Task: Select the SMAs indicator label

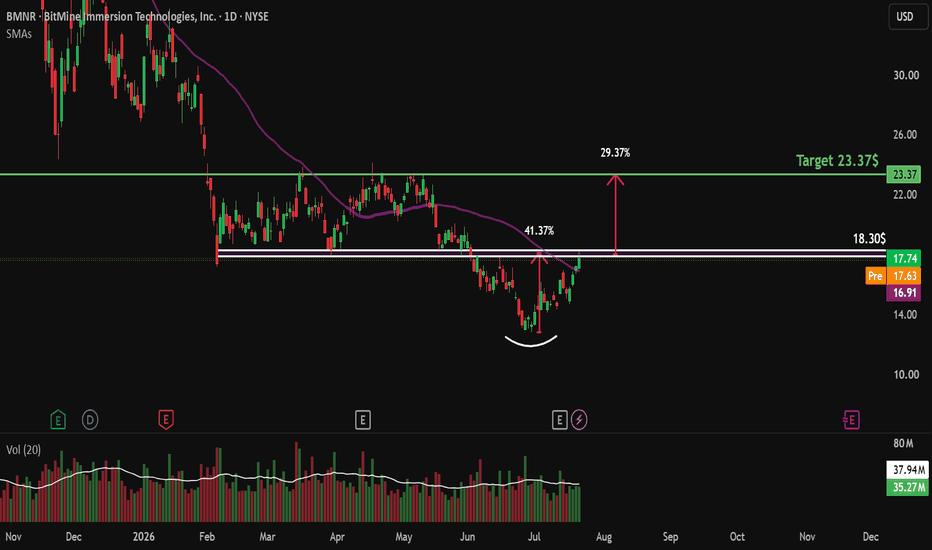Action: click(19, 34)
